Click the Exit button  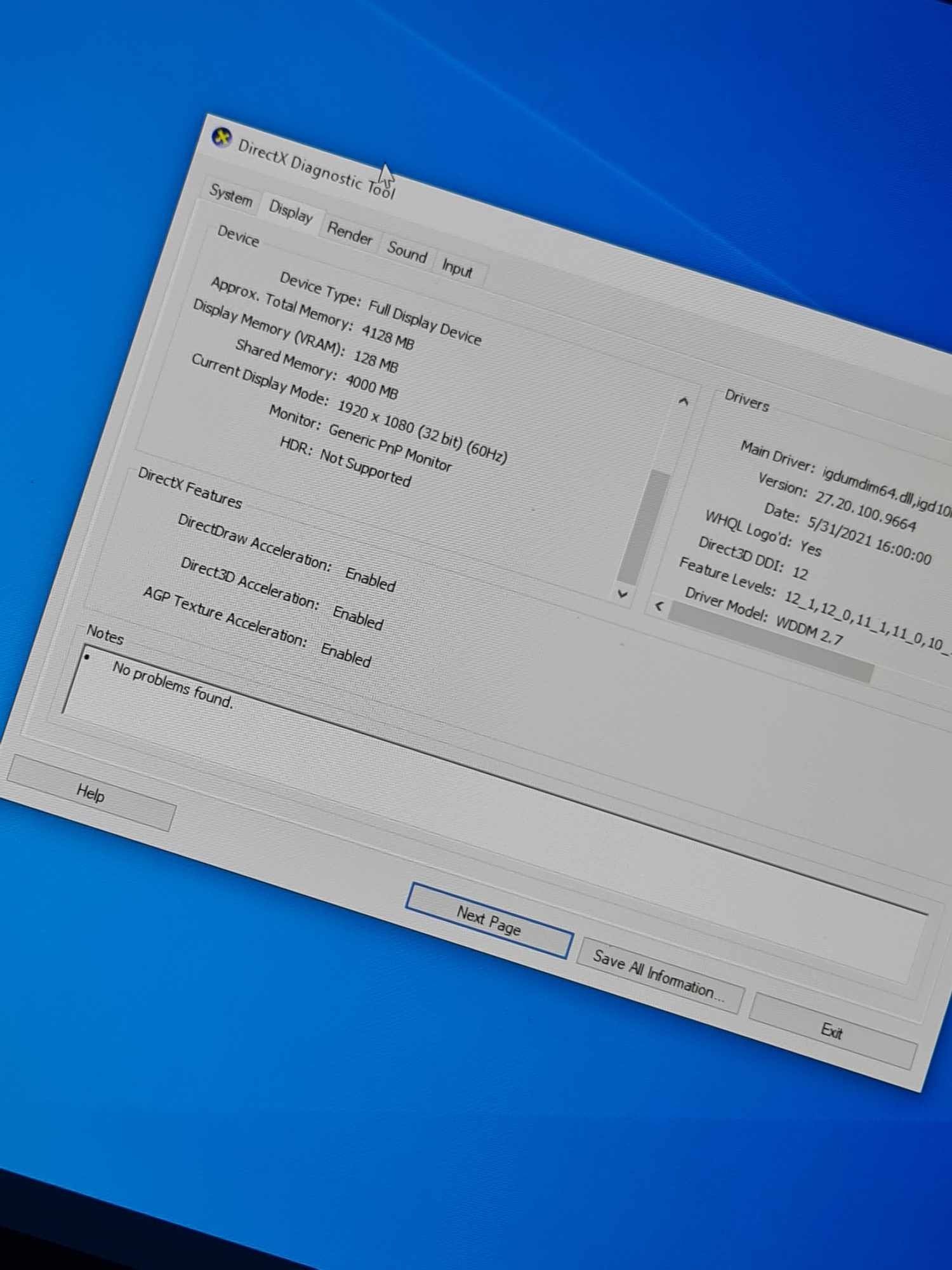tap(831, 1031)
